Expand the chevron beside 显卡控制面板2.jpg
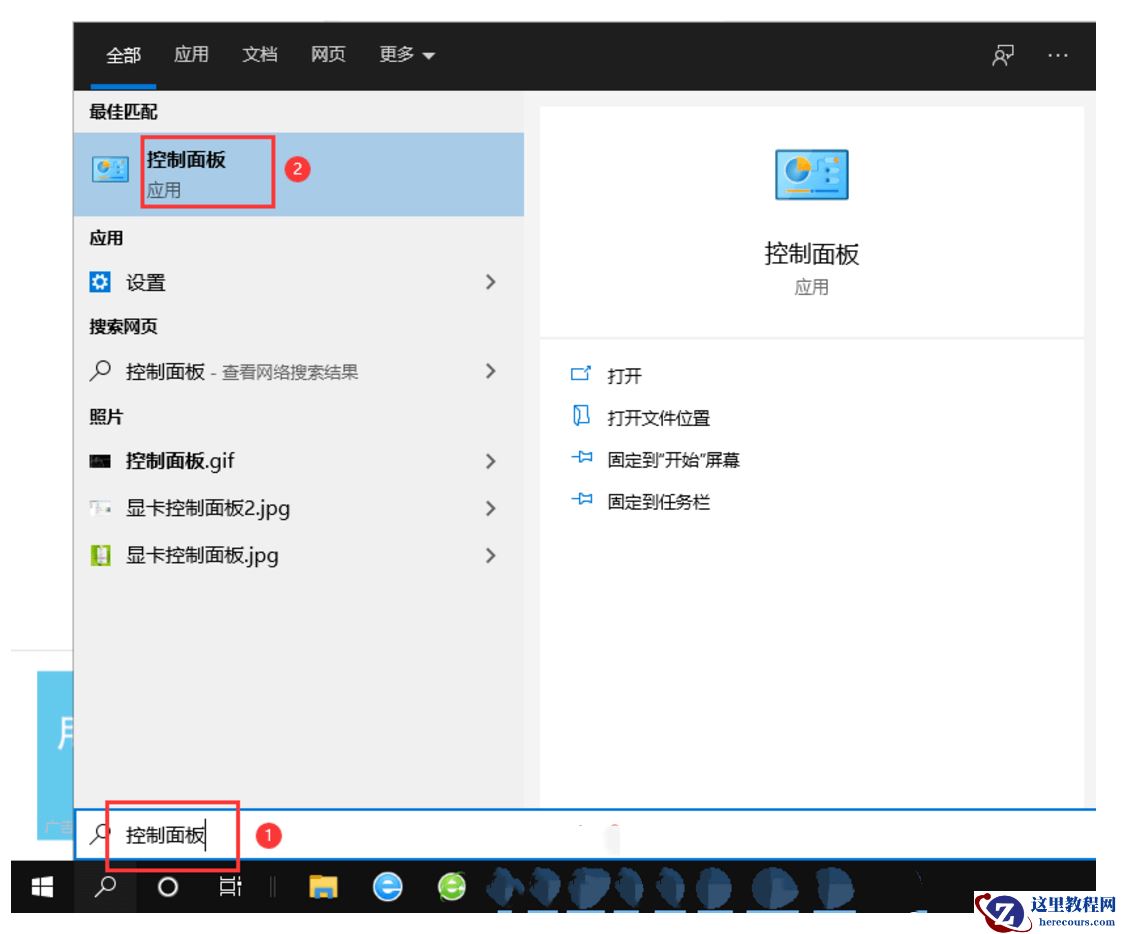Image resolution: width=1121 pixels, height=934 pixels. point(490,508)
